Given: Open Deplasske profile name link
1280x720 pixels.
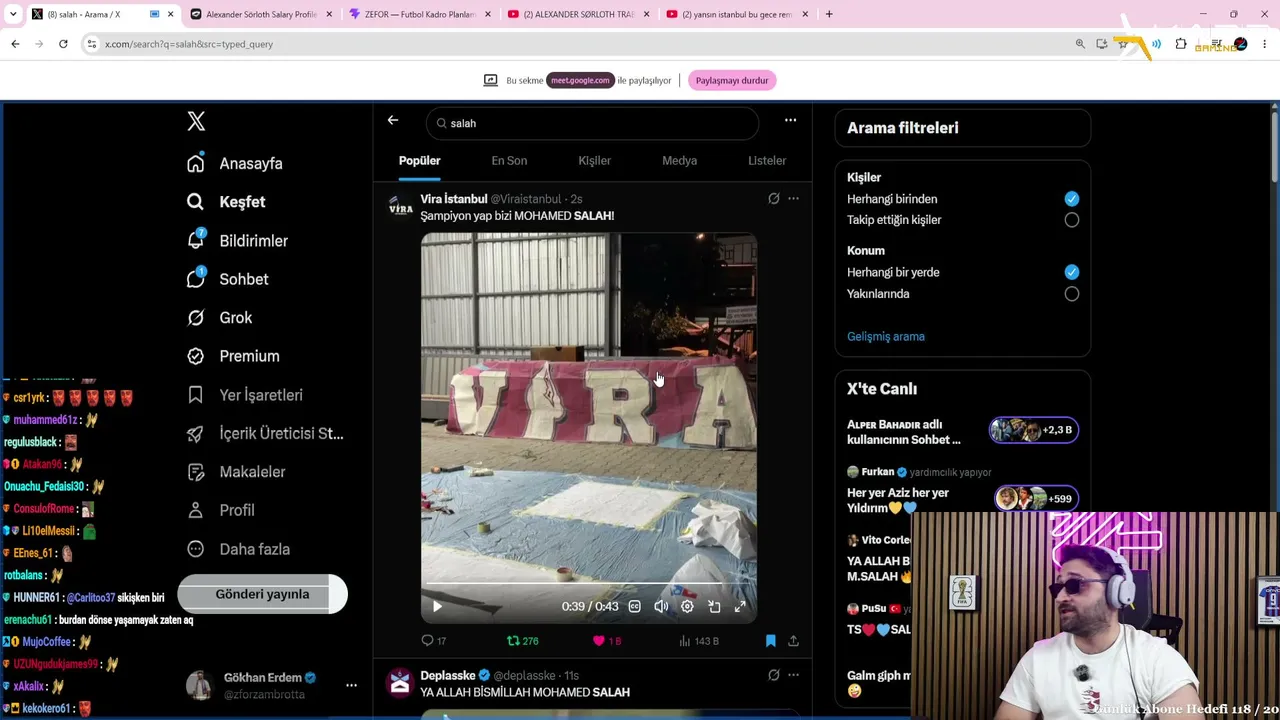Looking at the screenshot, I should (x=448, y=675).
